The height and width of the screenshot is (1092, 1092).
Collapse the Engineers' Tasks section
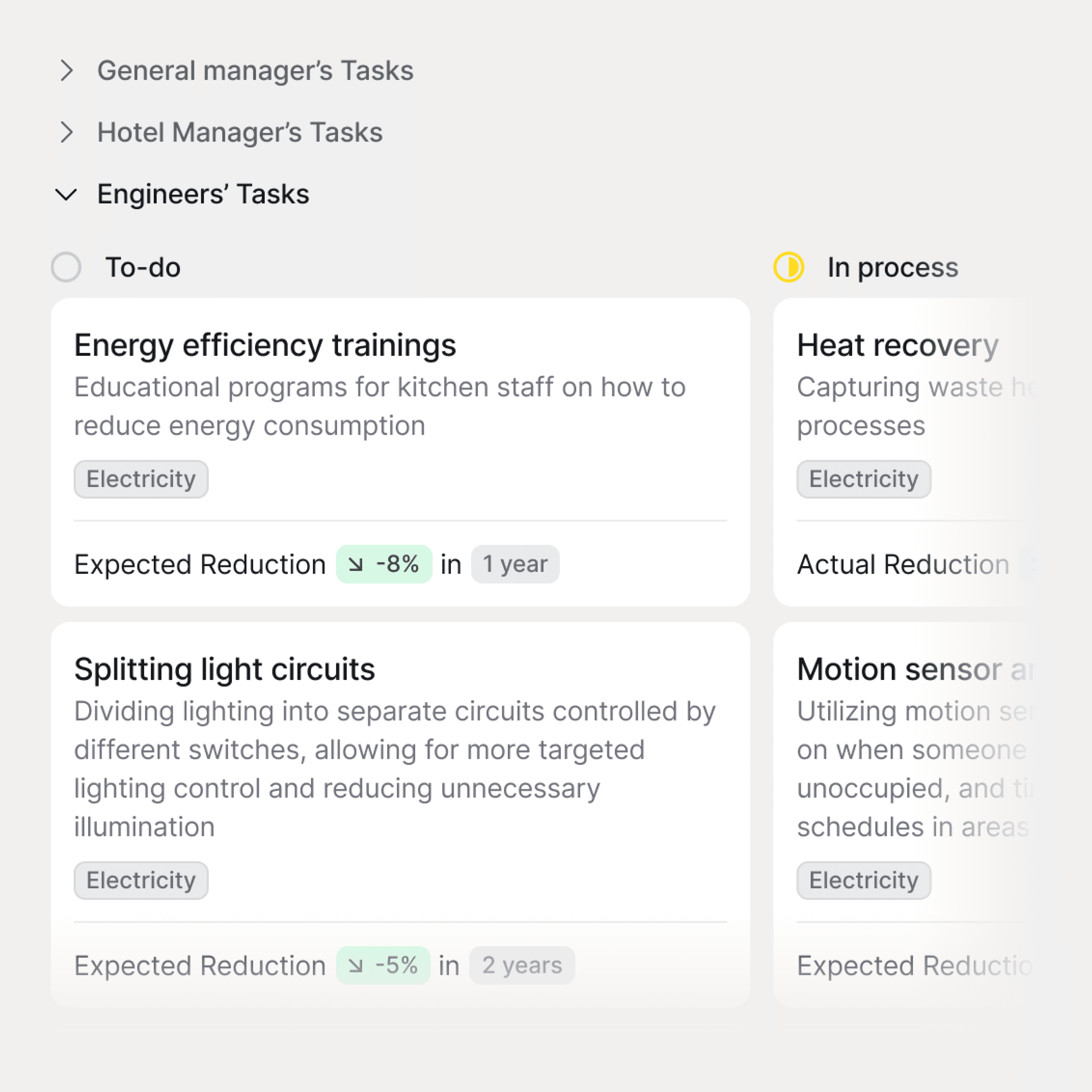66,195
